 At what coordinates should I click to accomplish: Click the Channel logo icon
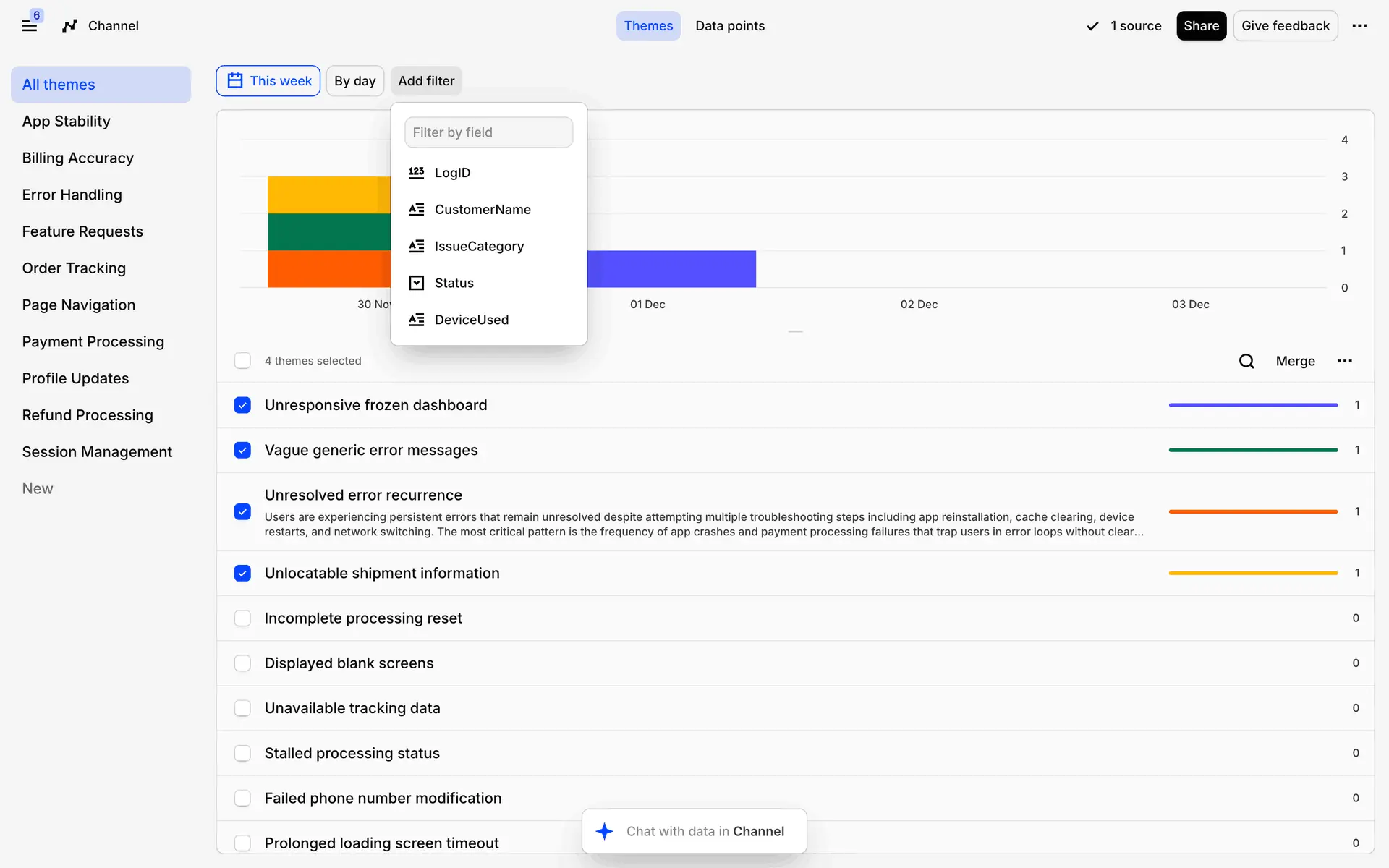coord(69,26)
